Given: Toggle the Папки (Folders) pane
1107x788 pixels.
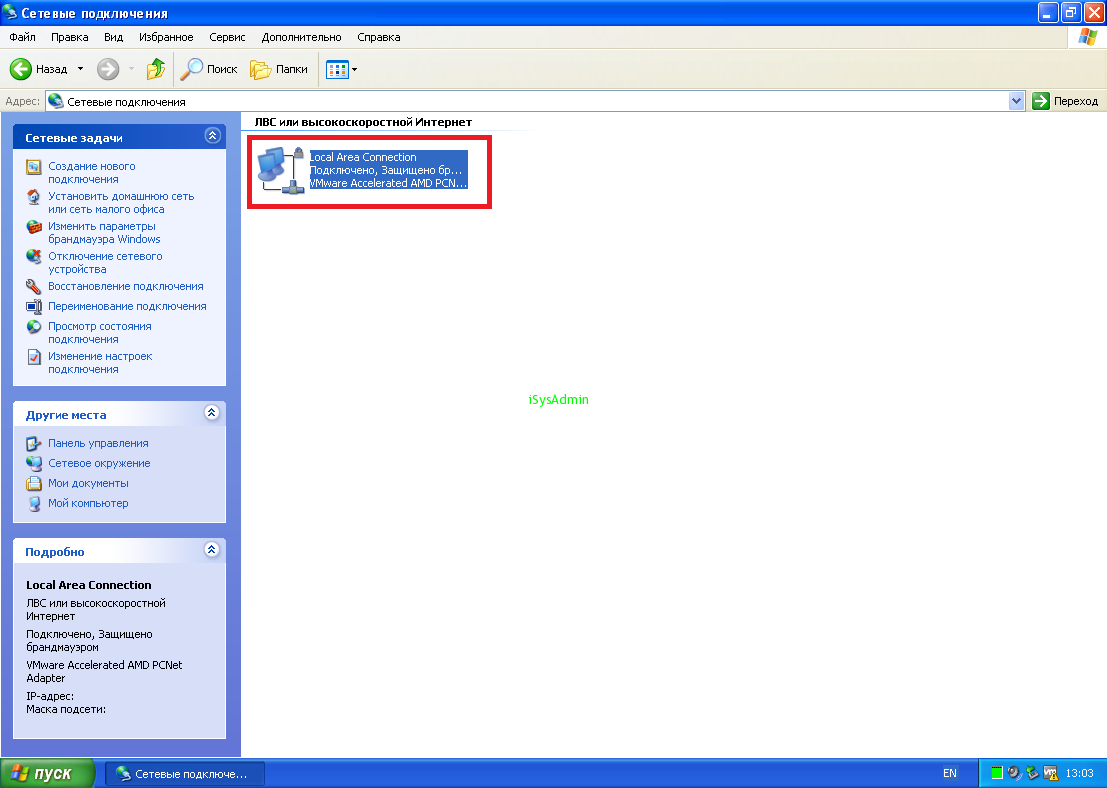Looking at the screenshot, I should click(280, 68).
